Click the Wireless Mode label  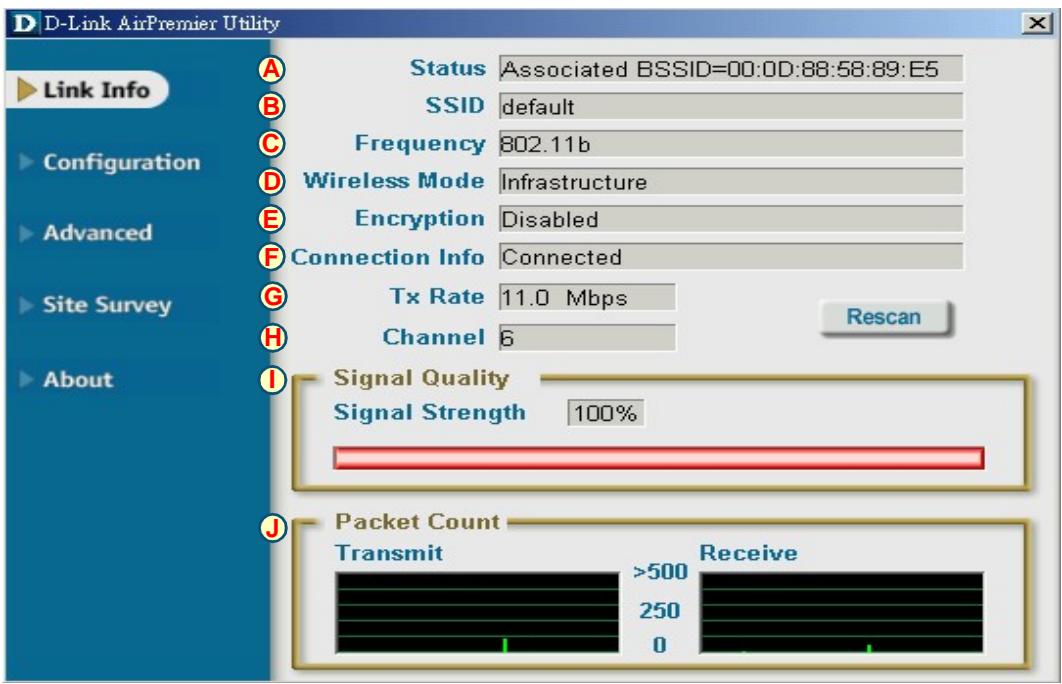coord(394,181)
